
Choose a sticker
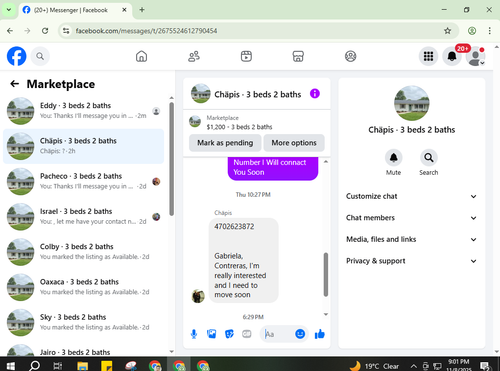coord(229,334)
